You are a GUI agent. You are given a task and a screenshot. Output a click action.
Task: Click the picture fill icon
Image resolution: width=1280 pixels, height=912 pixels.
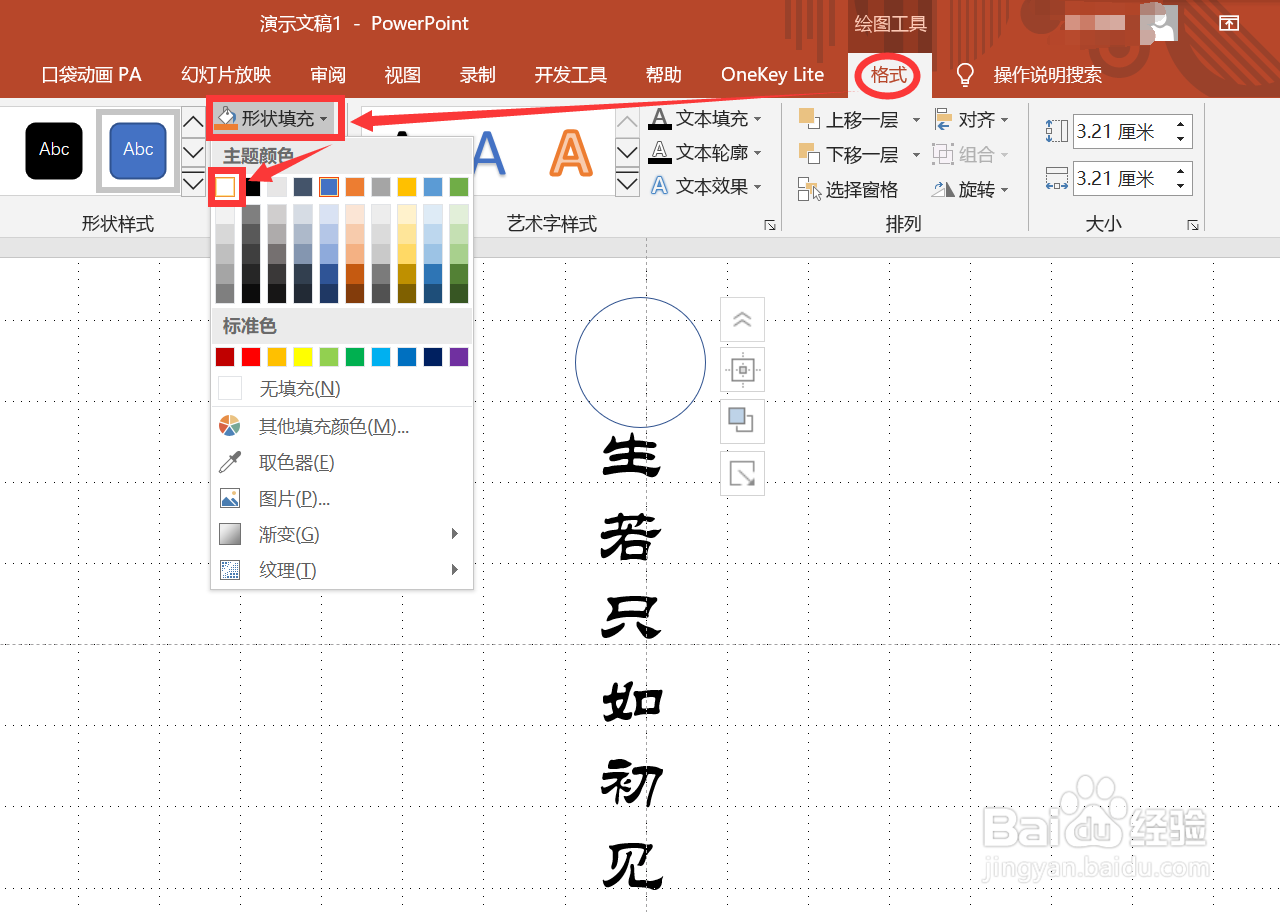(x=230, y=499)
